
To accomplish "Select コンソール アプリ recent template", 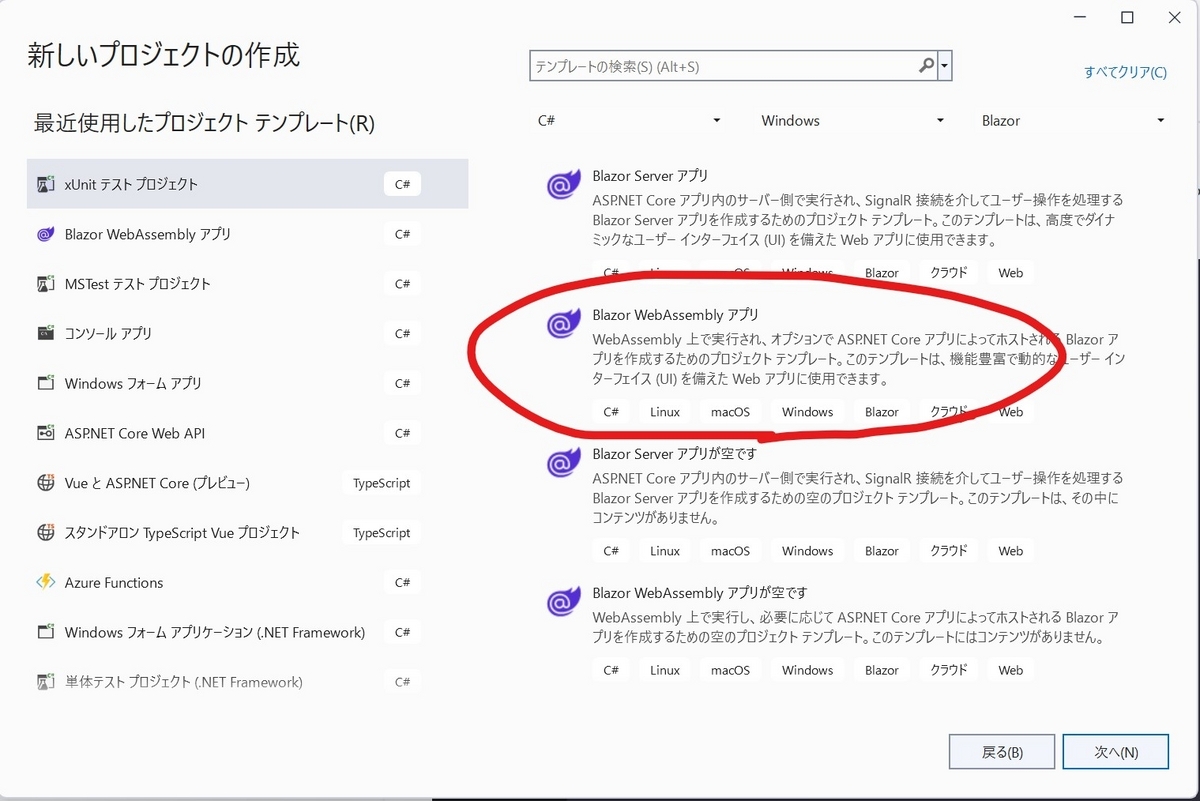I will pos(247,333).
